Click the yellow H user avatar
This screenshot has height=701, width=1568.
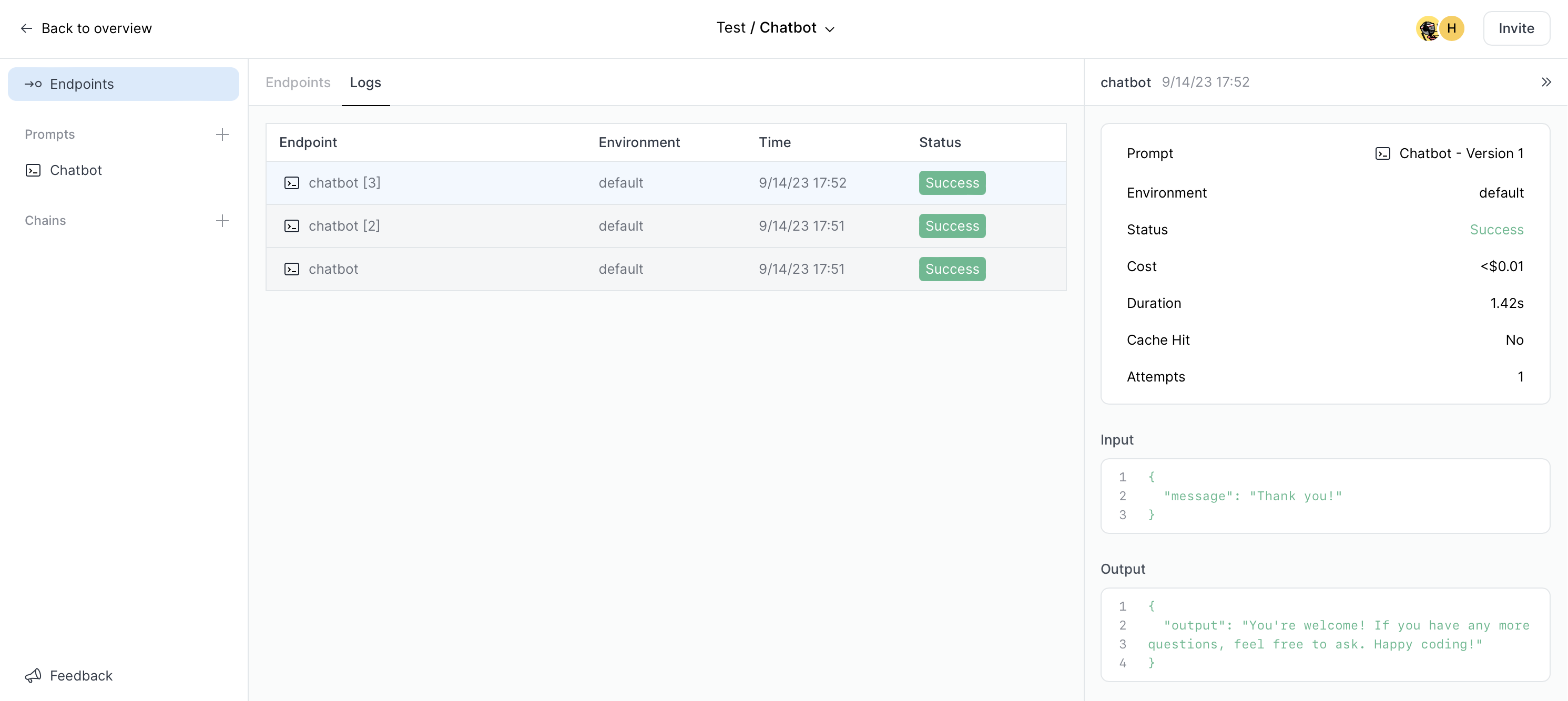point(1452,28)
